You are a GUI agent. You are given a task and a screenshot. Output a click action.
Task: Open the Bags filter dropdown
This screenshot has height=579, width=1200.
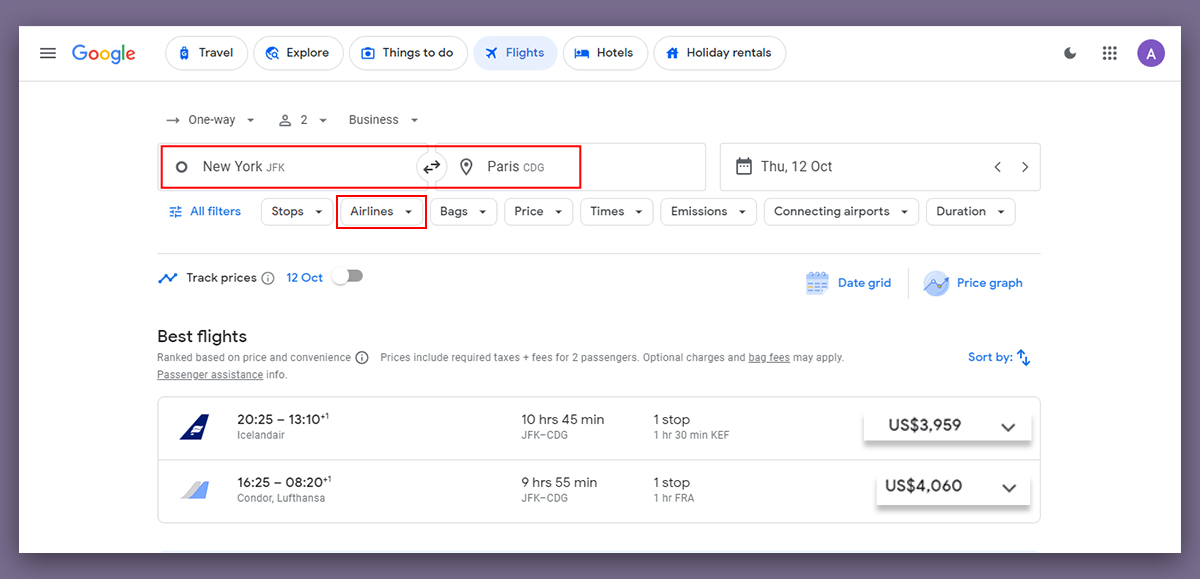(463, 212)
